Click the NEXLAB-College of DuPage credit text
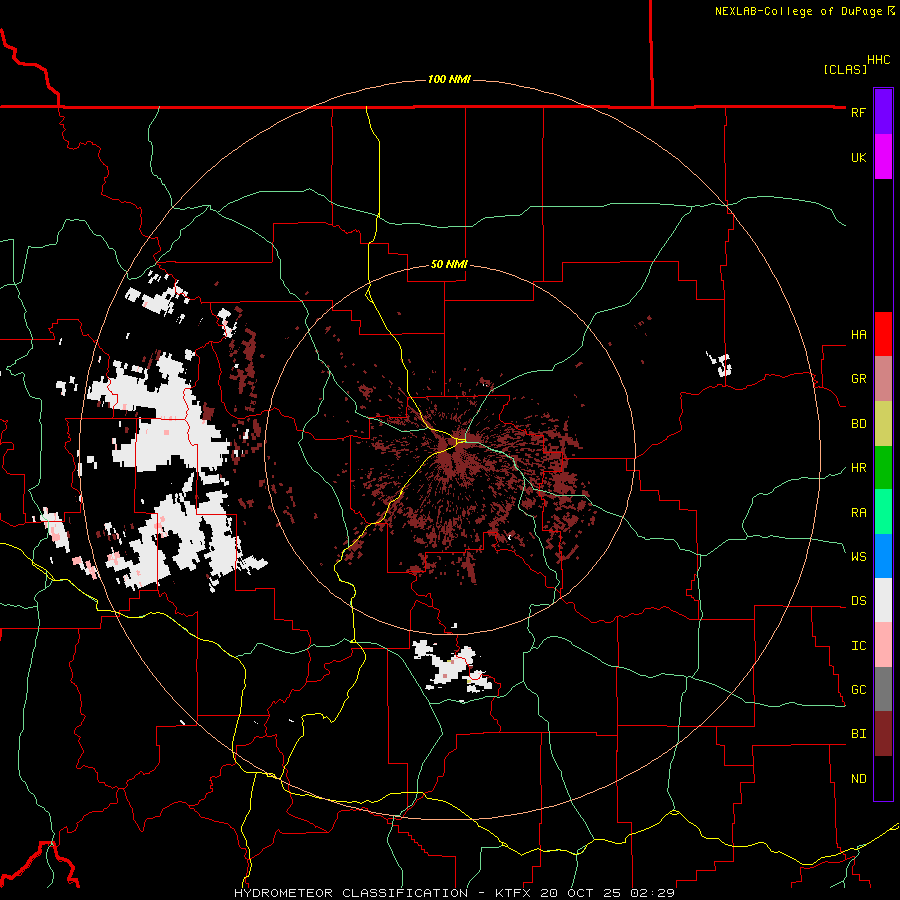This screenshot has height=900, width=900. [798, 11]
